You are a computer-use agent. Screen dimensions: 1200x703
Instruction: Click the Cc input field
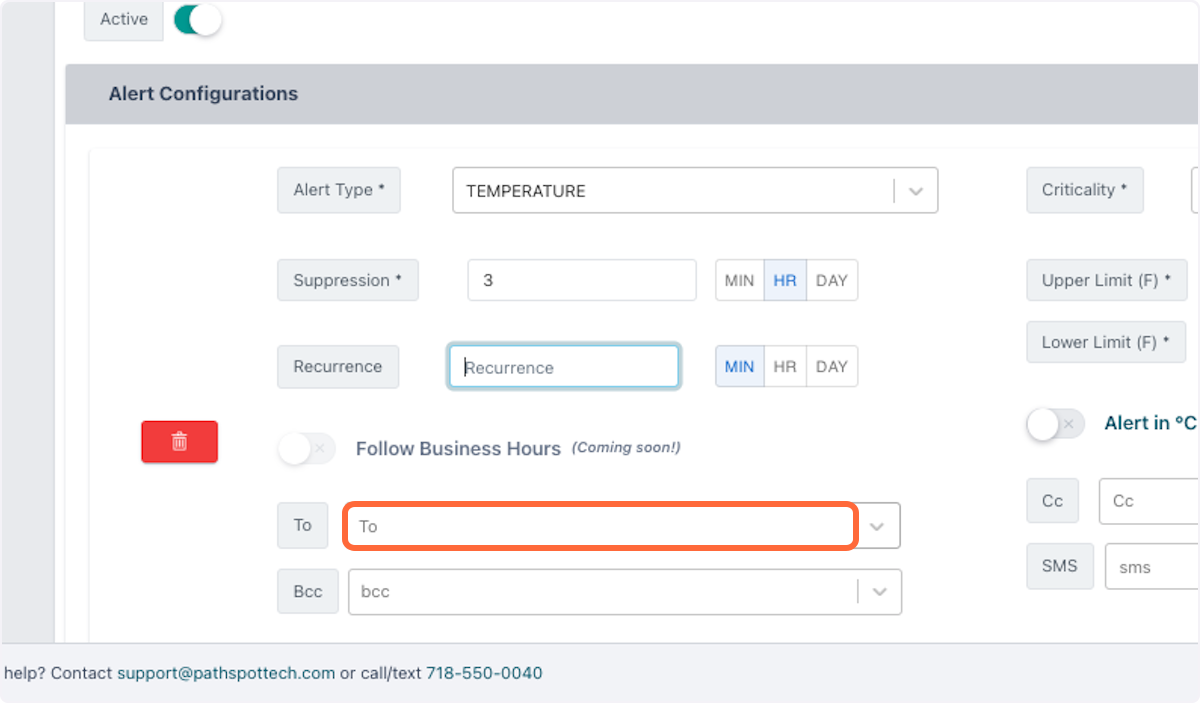click(1149, 501)
